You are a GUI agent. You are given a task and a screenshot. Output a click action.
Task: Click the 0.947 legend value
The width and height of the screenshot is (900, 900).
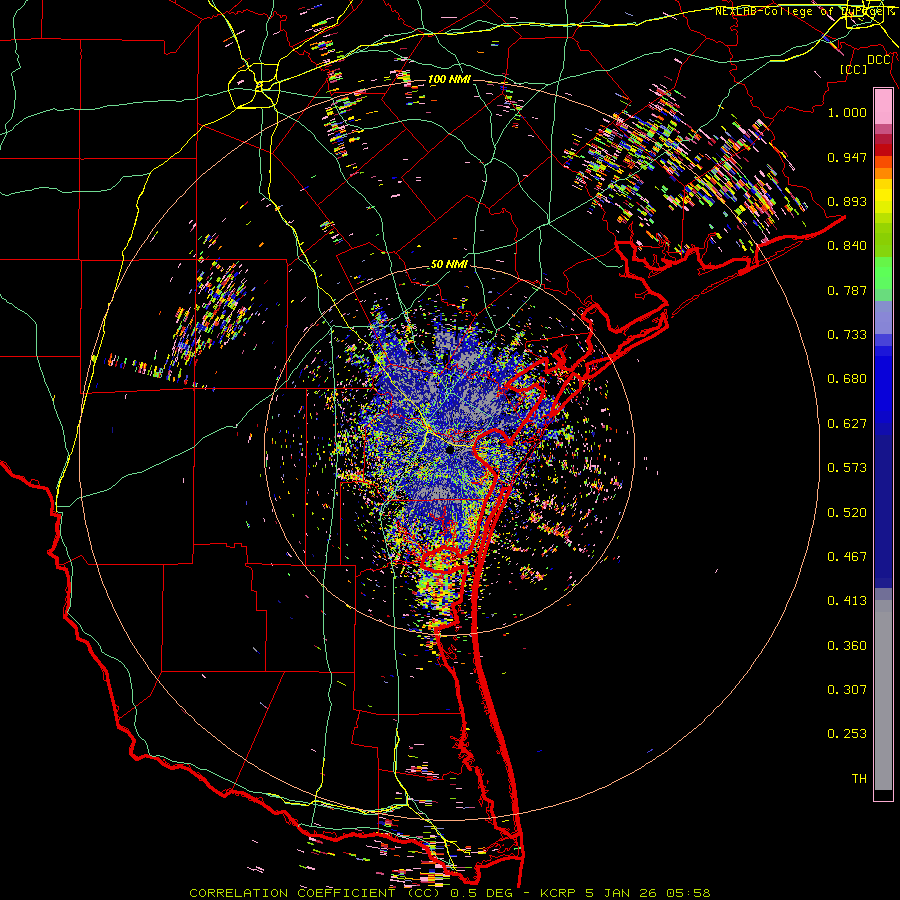pos(847,157)
